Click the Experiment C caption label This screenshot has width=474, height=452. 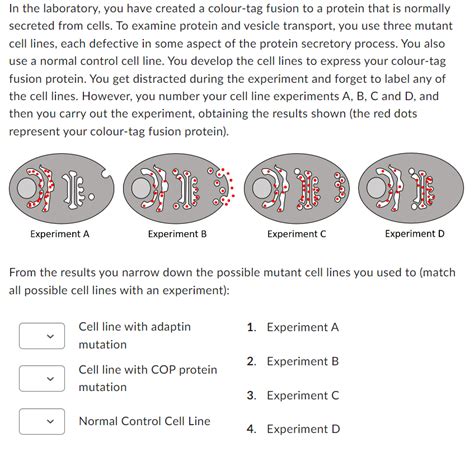pyautogui.click(x=296, y=234)
